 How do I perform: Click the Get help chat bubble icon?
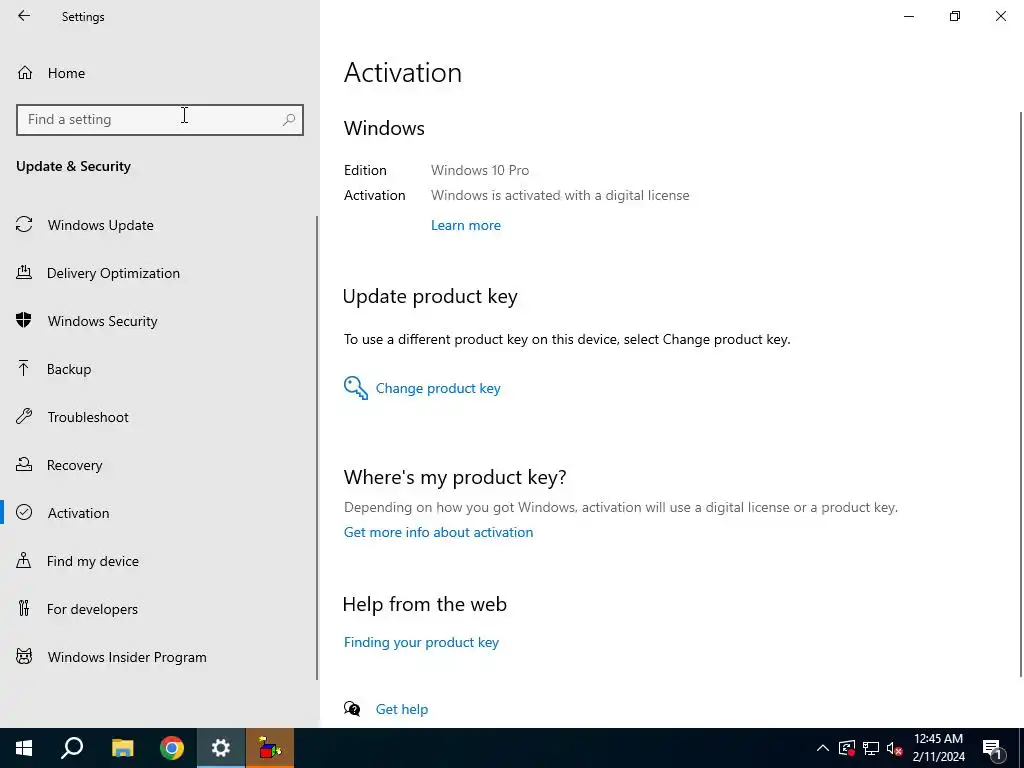coord(352,709)
